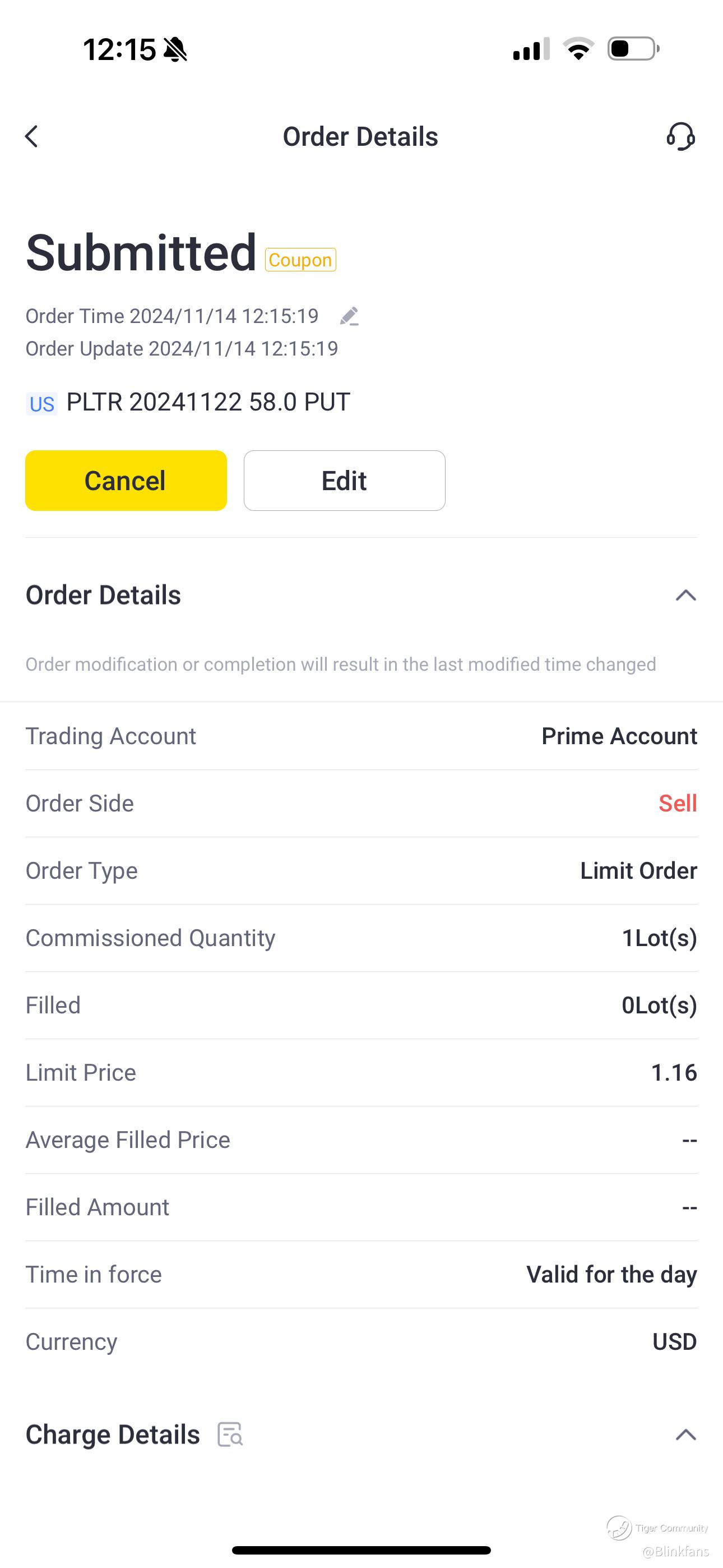Tap the pencil edit icon beside Order Time
This screenshot has height=1568, width=723.
349,316
